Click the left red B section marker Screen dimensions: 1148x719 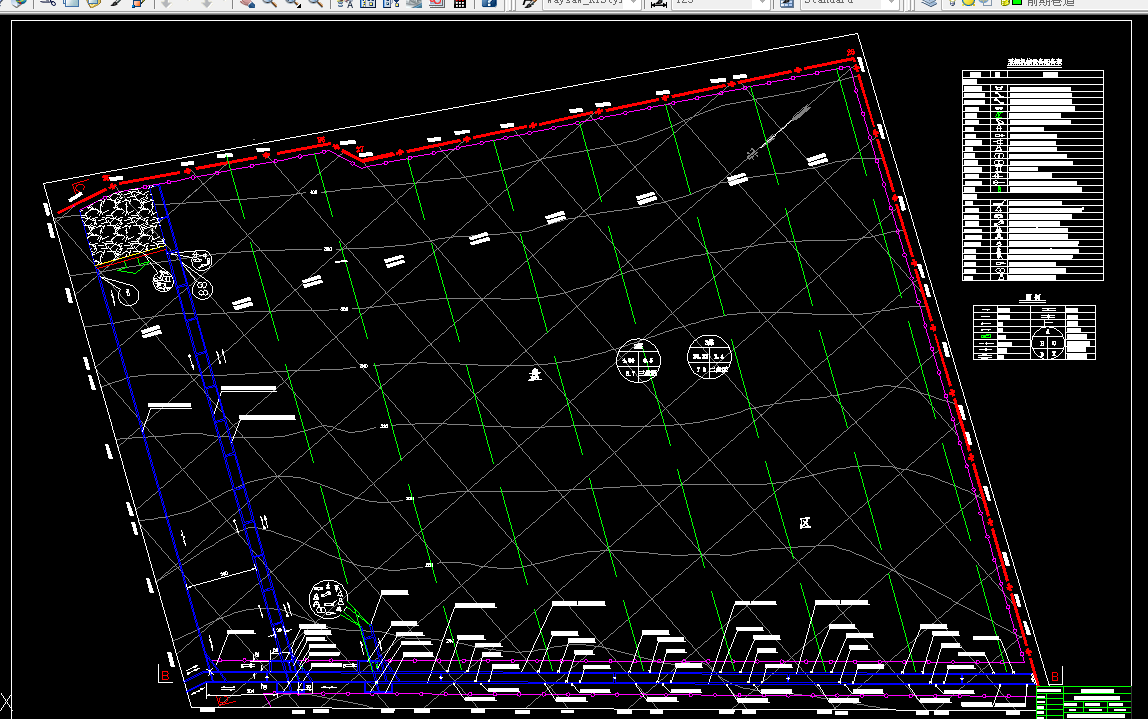[x=165, y=675]
